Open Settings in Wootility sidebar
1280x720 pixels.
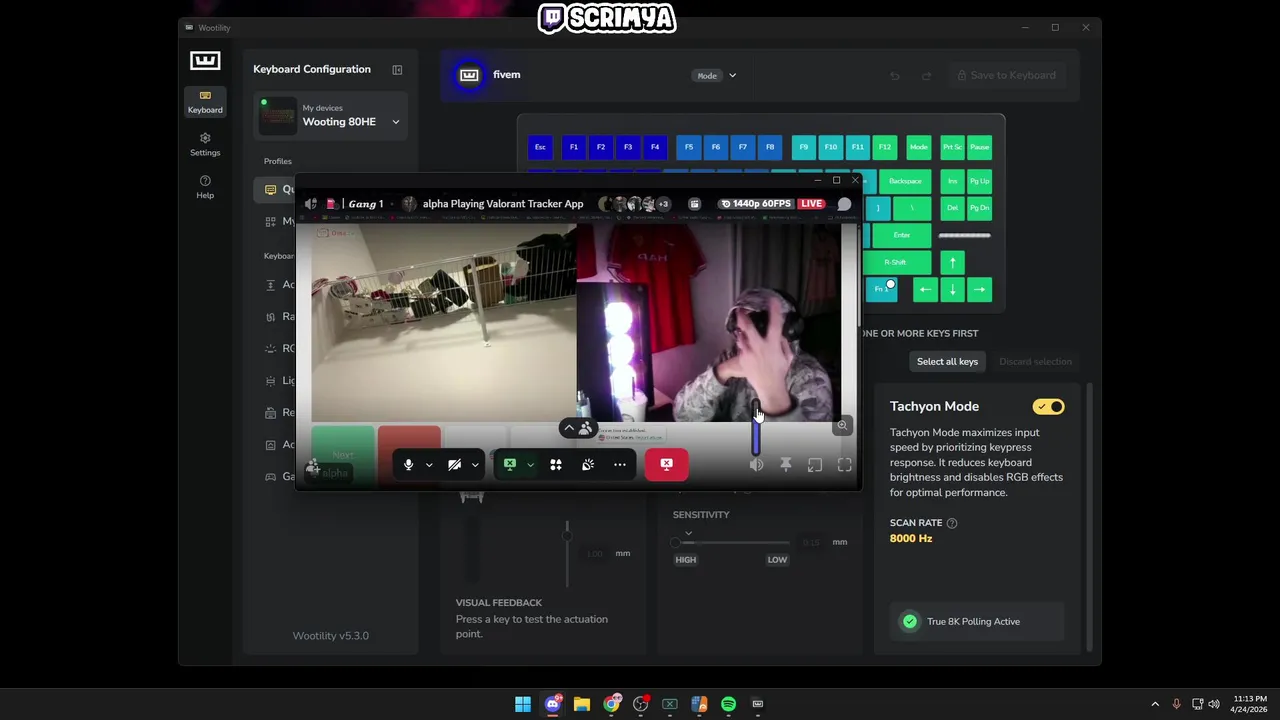point(205,144)
